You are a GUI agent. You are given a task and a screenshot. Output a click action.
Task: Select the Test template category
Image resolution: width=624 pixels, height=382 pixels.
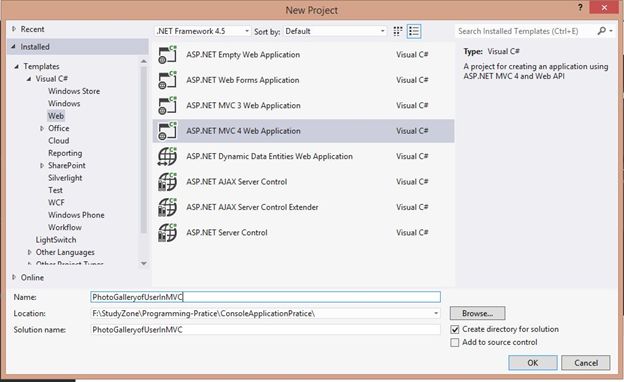point(55,190)
